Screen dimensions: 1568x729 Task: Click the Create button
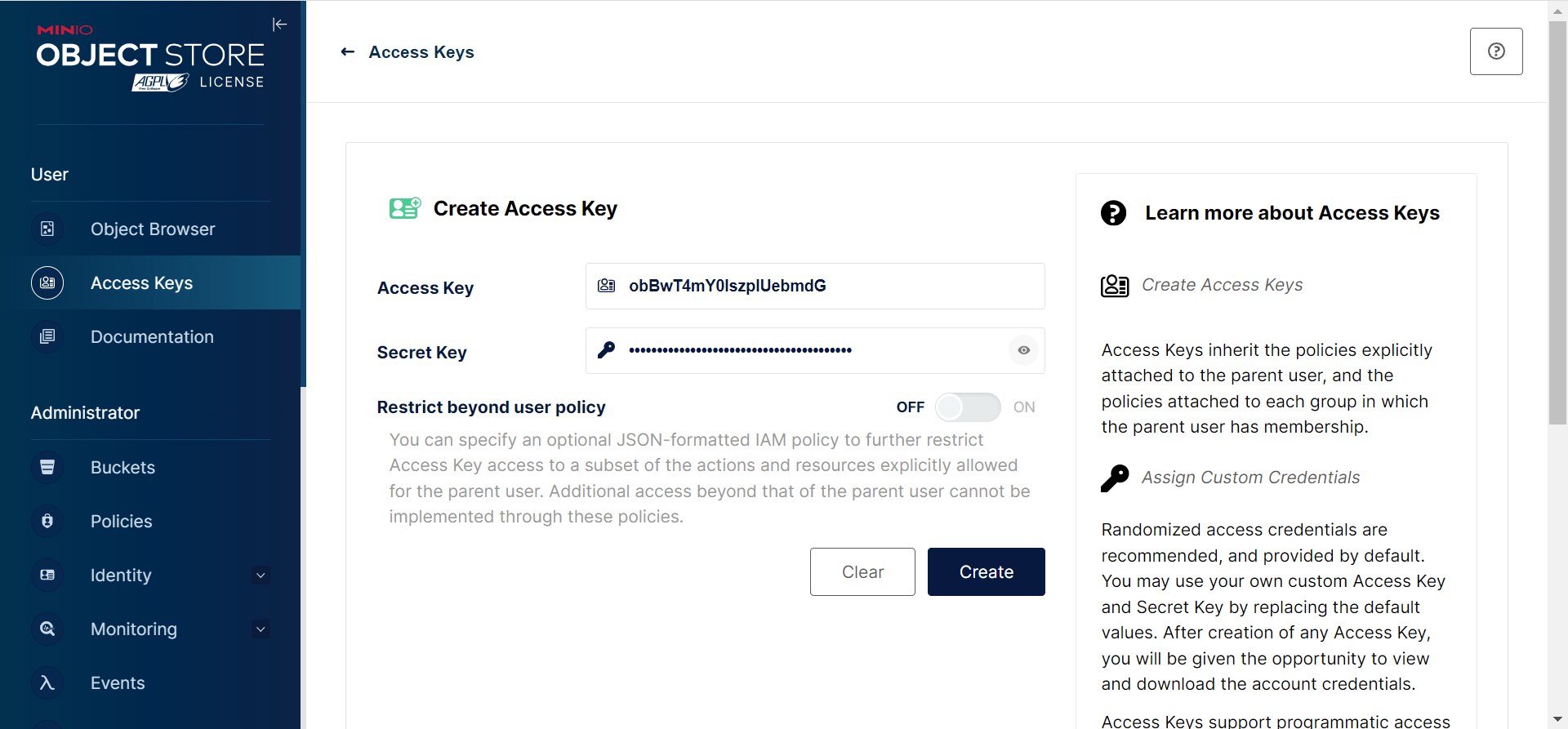point(986,572)
